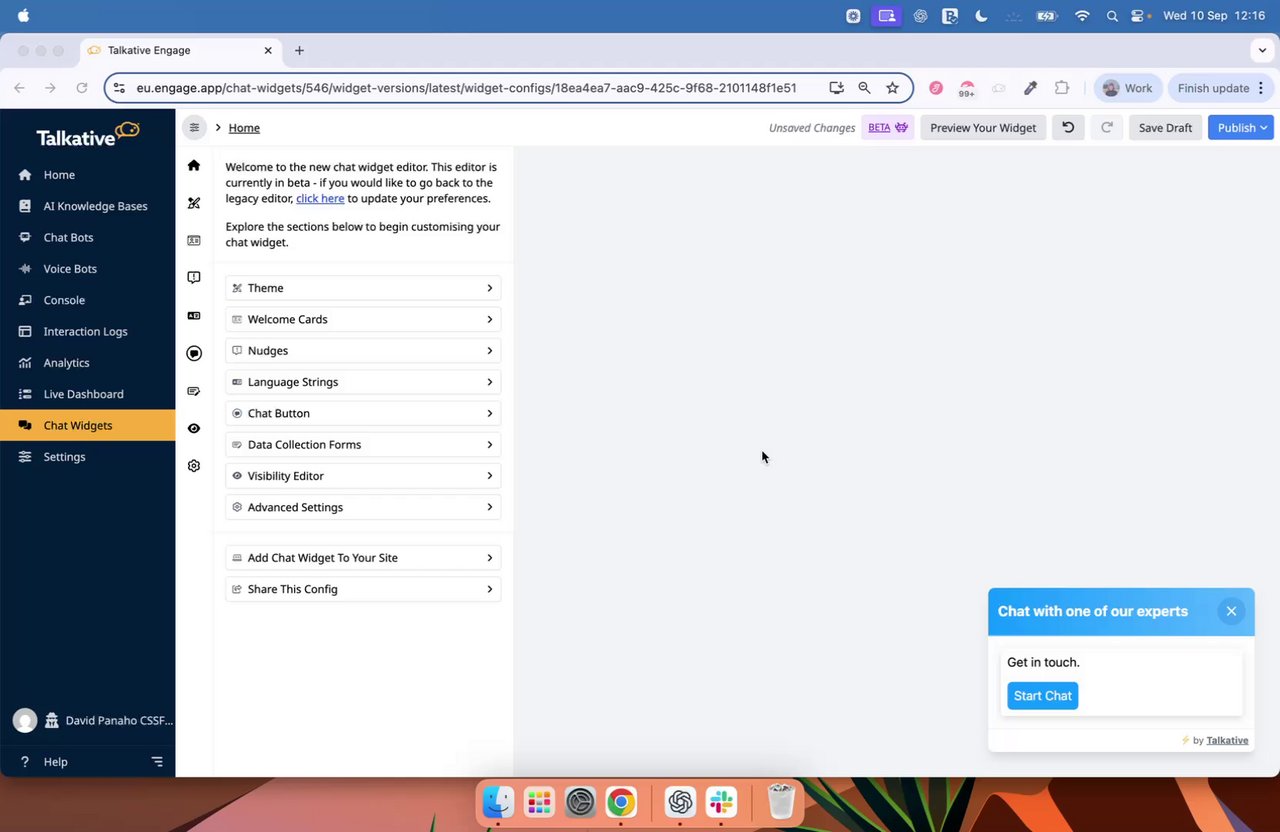
Task: Open the advanced settings gear in rail
Action: (194, 466)
